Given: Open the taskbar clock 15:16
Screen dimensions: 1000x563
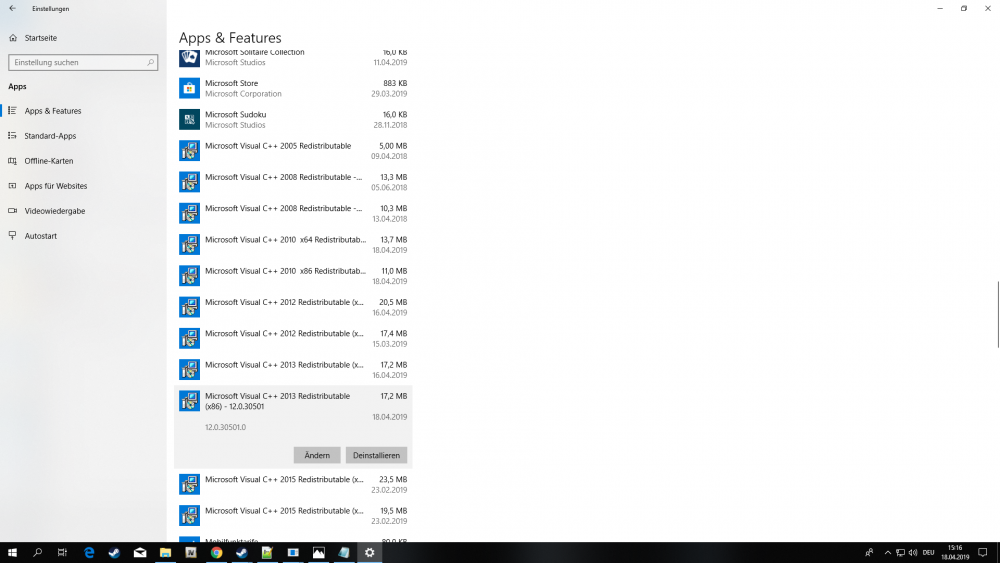Looking at the screenshot, I should tap(955, 552).
